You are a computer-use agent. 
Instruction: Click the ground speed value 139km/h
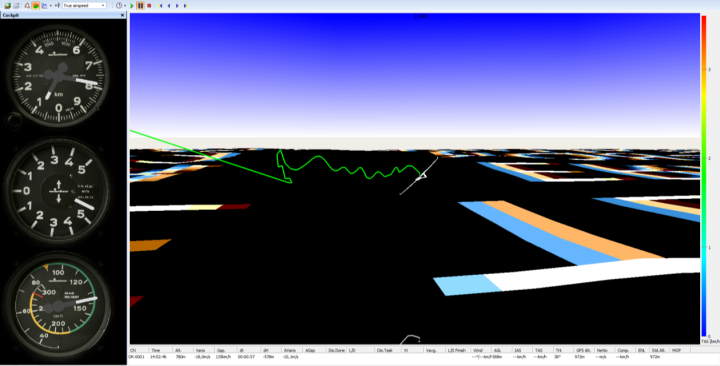(223, 357)
